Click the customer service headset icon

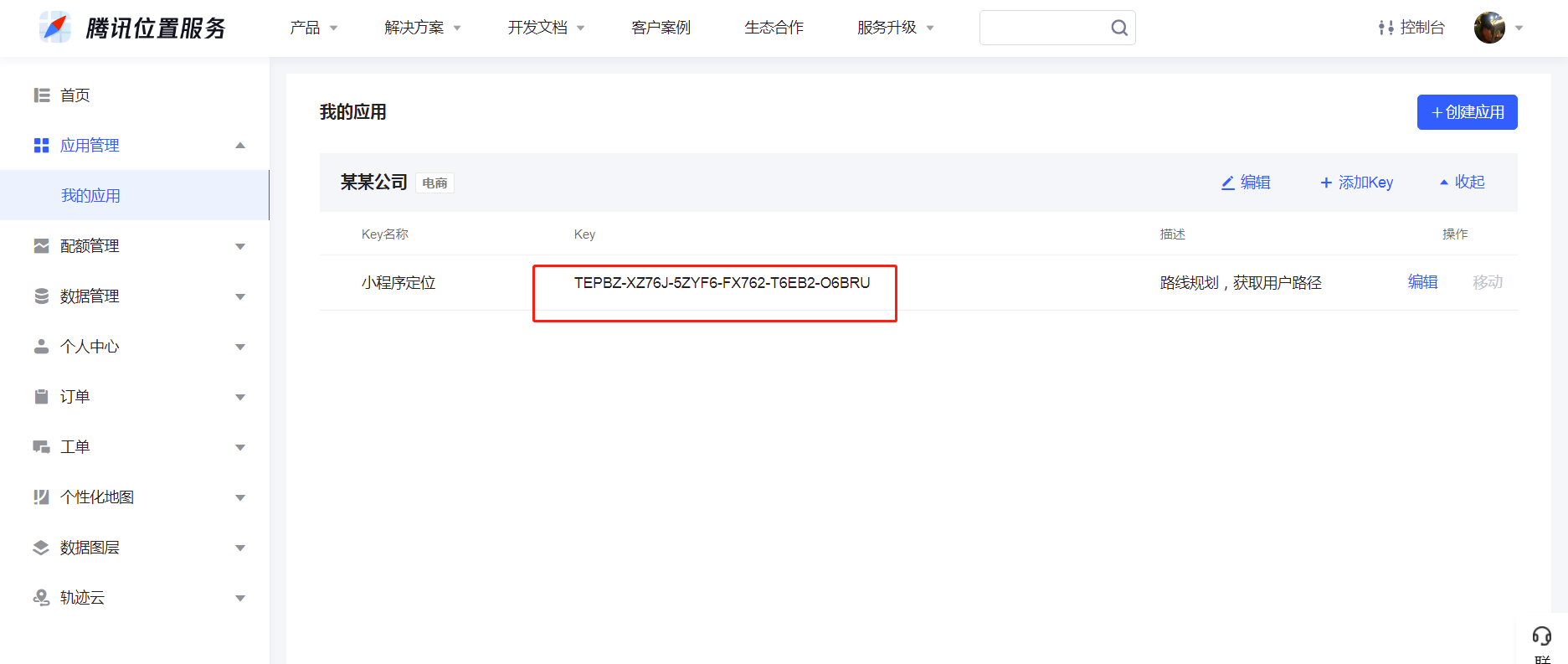coord(1541,636)
